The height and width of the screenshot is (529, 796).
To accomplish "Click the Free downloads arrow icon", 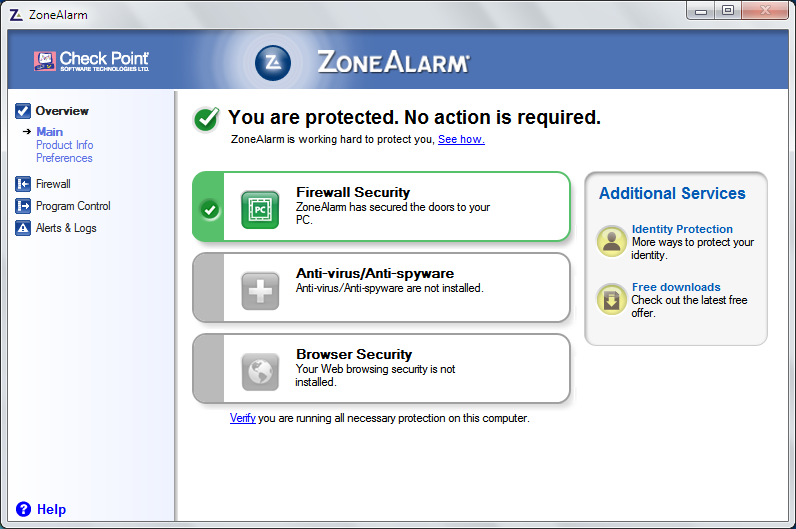I will 612,299.
